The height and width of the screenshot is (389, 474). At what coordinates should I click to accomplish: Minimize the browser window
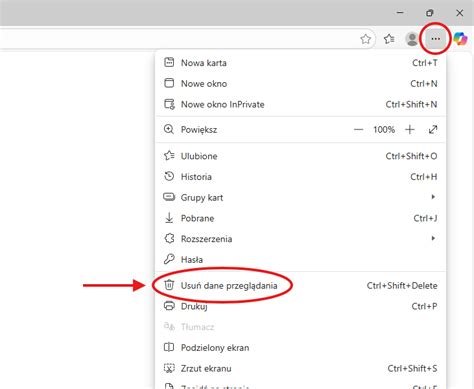coord(400,13)
